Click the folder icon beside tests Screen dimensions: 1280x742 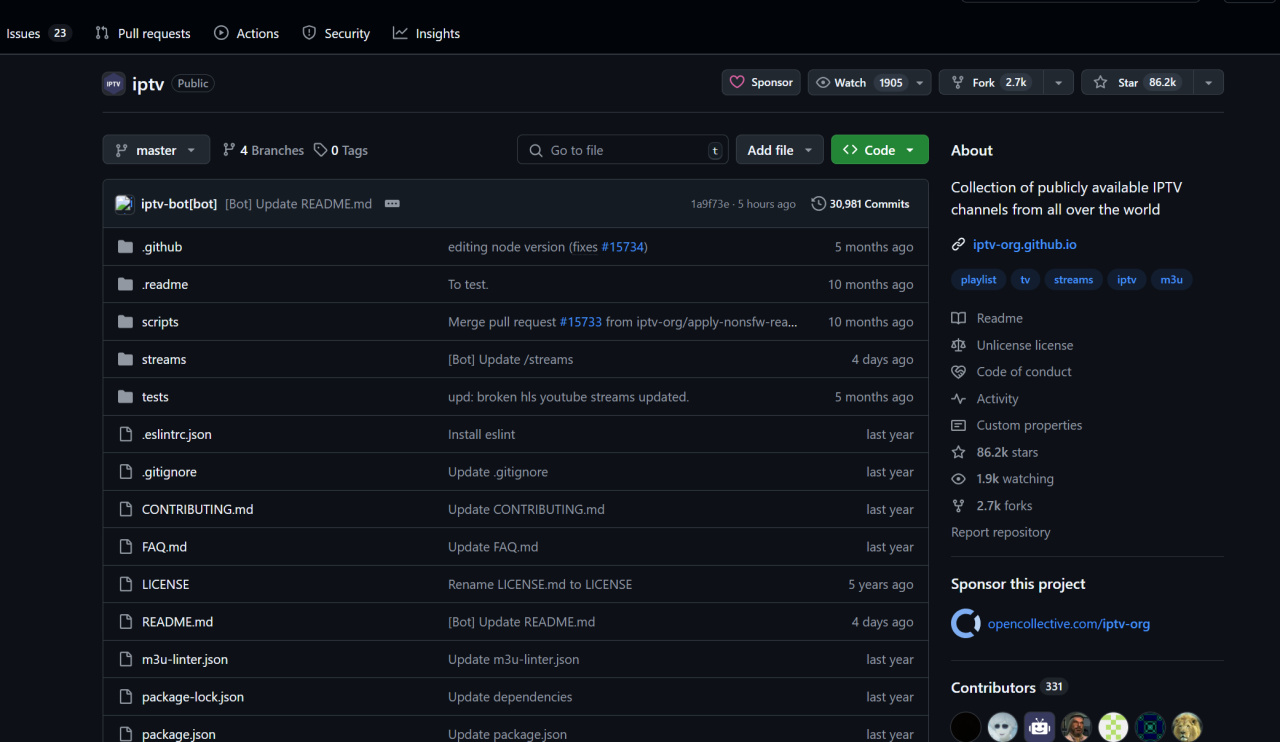125,397
